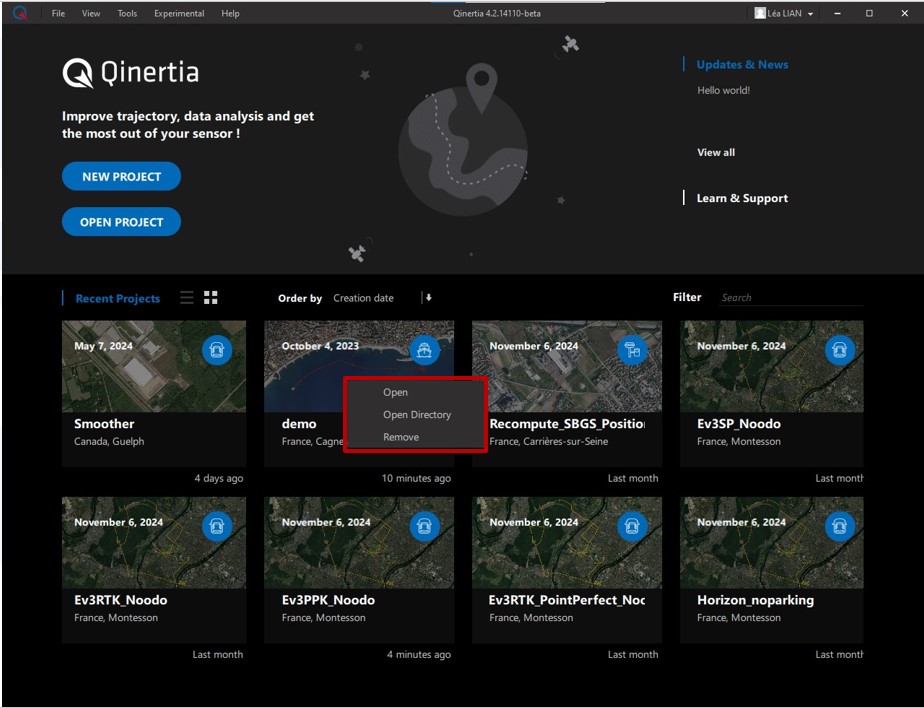This screenshot has height=708, width=924.
Task: Click icon on Recompute_SBGS_Position card
Action: pyautogui.click(x=632, y=350)
